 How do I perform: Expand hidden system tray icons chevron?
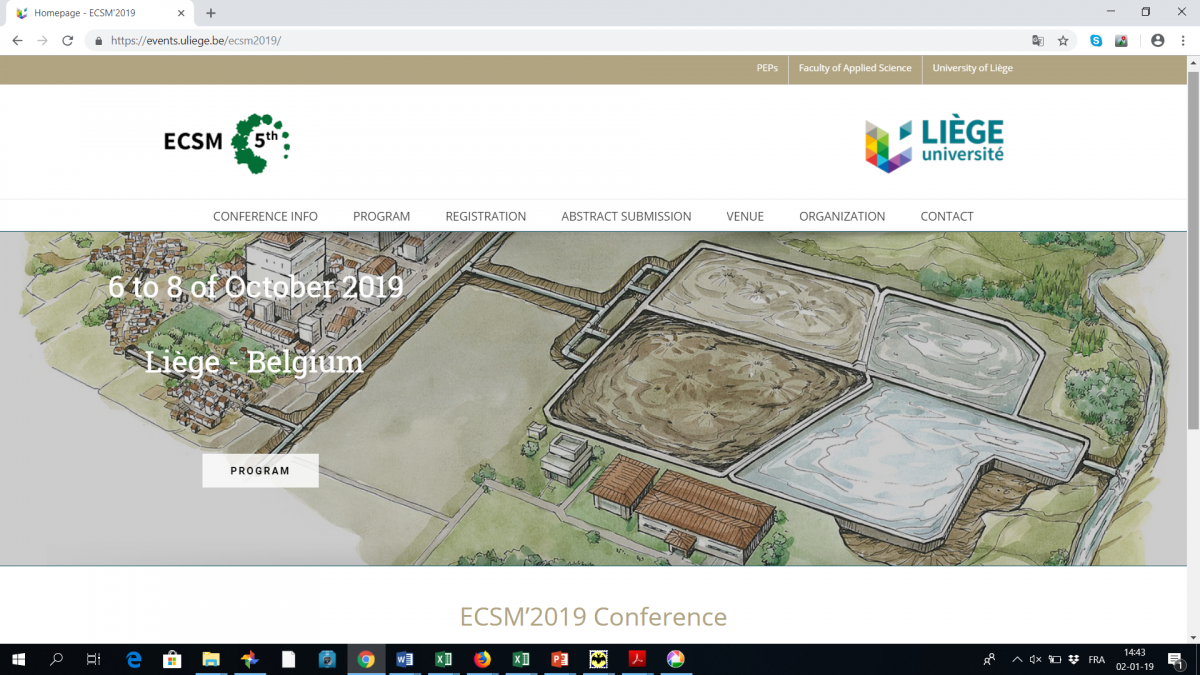click(1017, 660)
